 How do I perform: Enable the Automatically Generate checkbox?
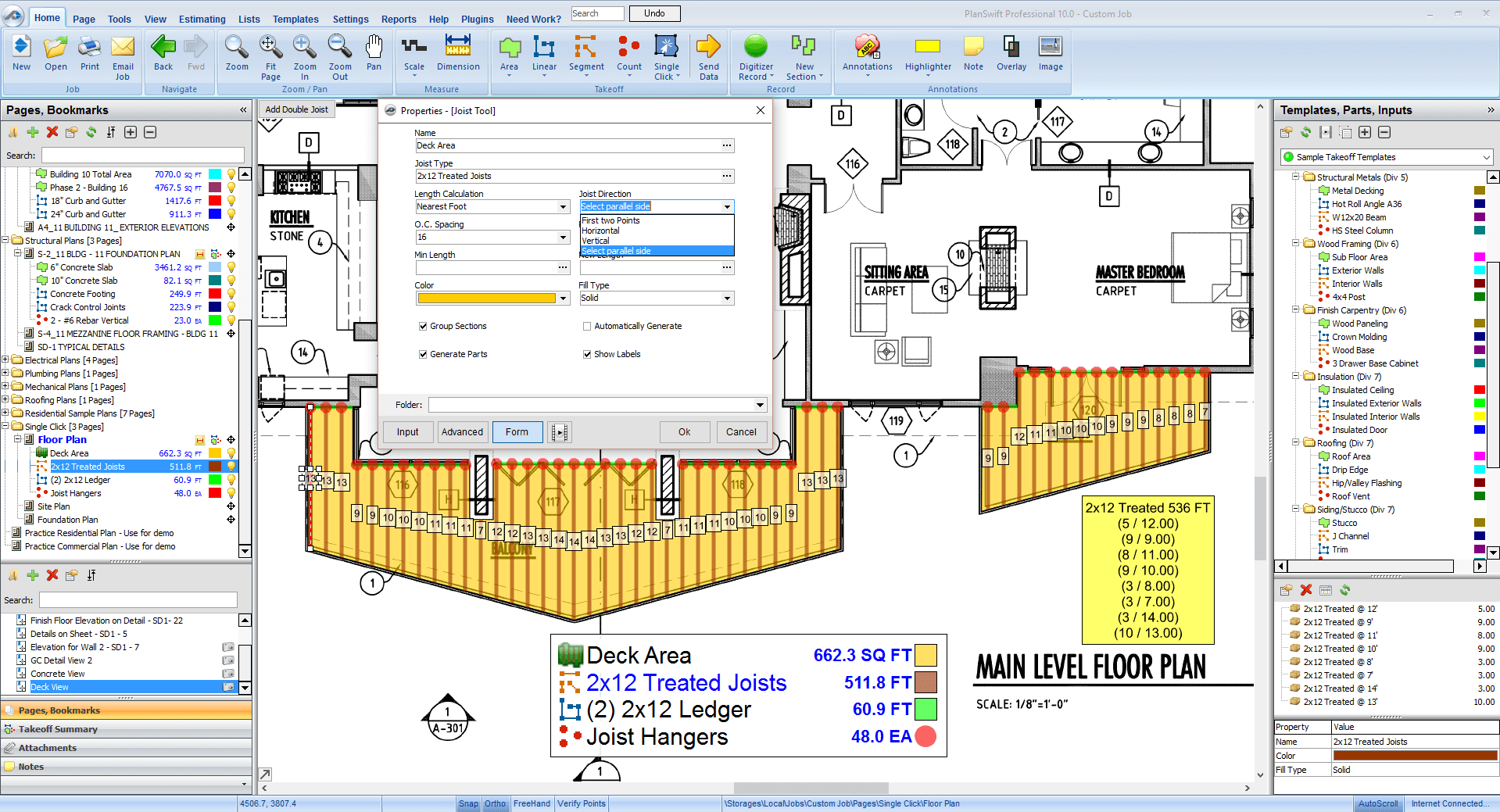click(587, 327)
